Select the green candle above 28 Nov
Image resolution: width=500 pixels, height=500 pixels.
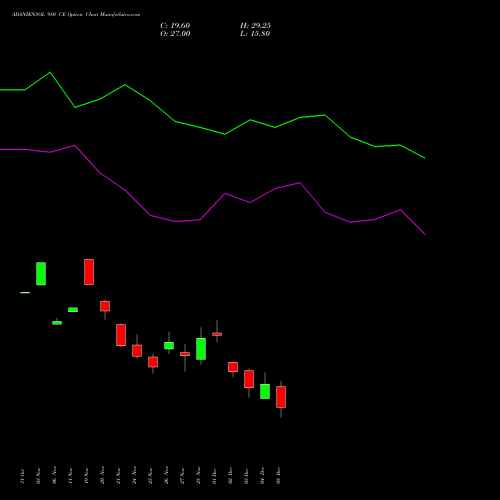pos(201,349)
